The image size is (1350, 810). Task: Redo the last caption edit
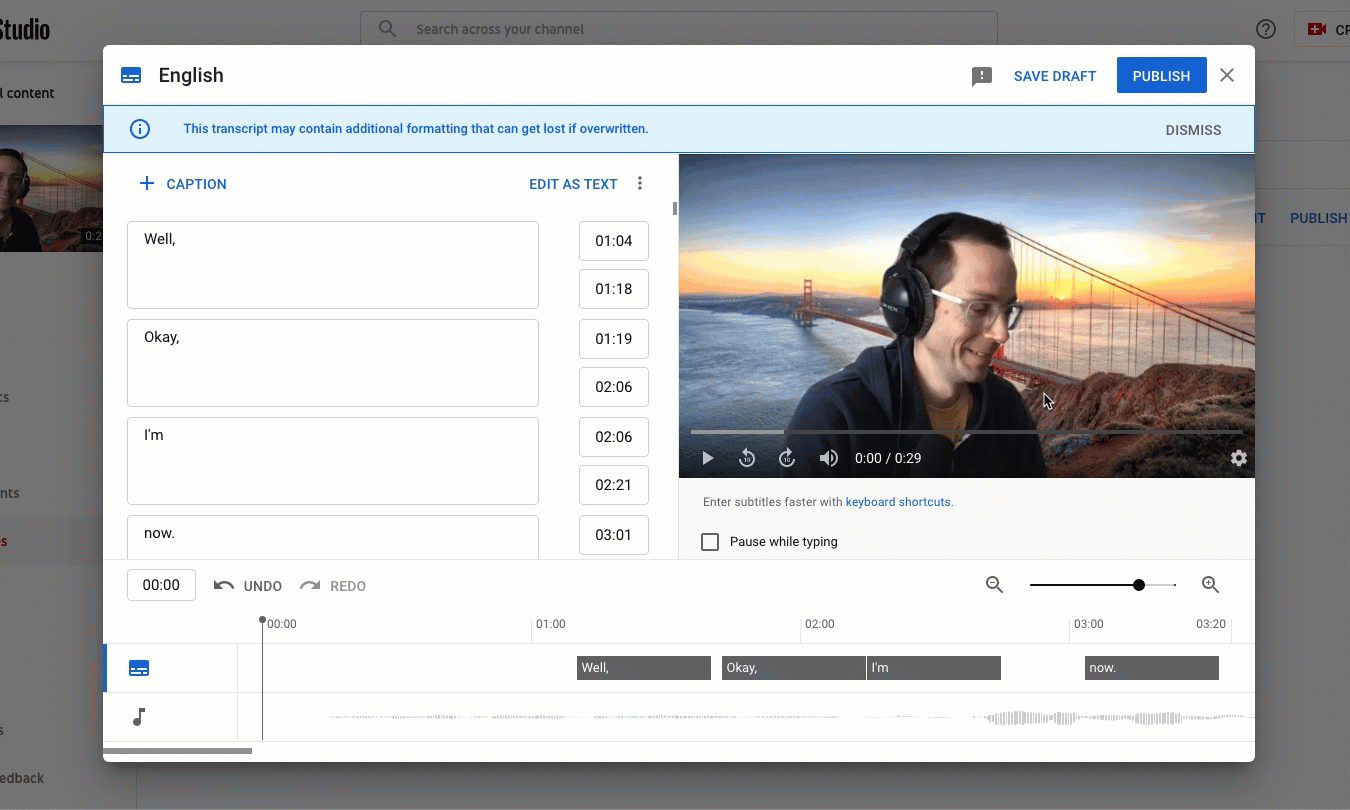(x=333, y=585)
